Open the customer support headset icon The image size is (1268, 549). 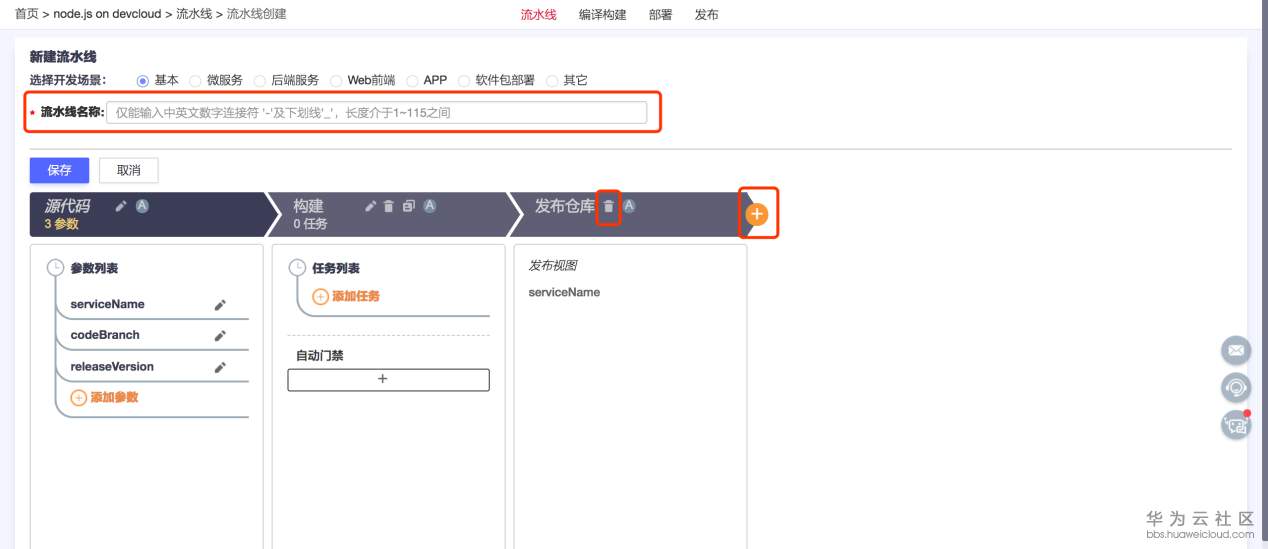tap(1237, 387)
